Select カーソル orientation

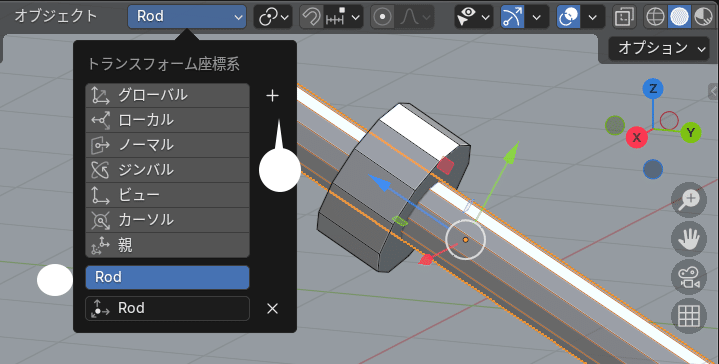[167, 220]
